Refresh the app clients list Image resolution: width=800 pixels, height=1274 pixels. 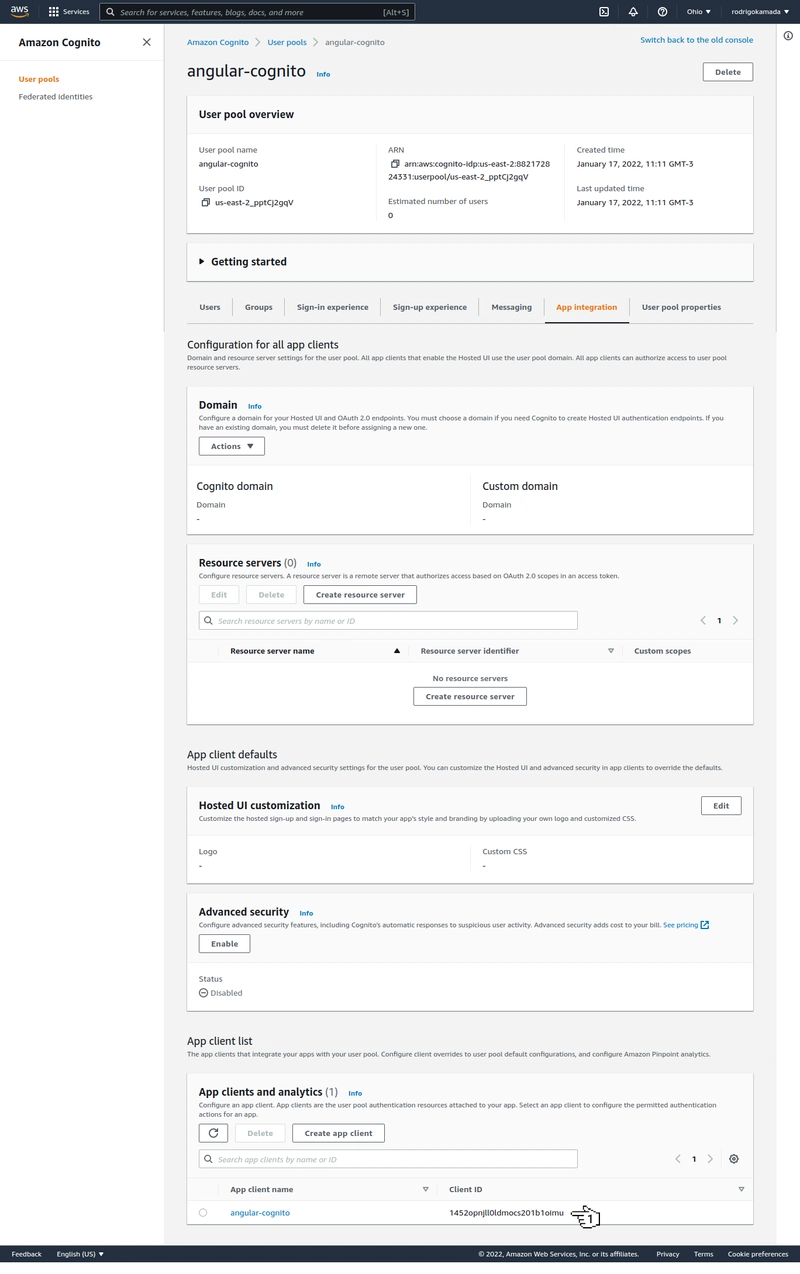coord(213,1133)
